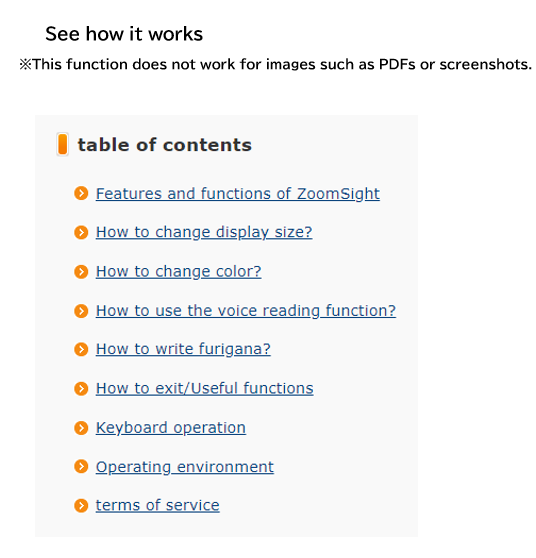Viewport: 536px width, 558px height.
Task: Open Features and functions of ZoomSight link
Action: 238,194
